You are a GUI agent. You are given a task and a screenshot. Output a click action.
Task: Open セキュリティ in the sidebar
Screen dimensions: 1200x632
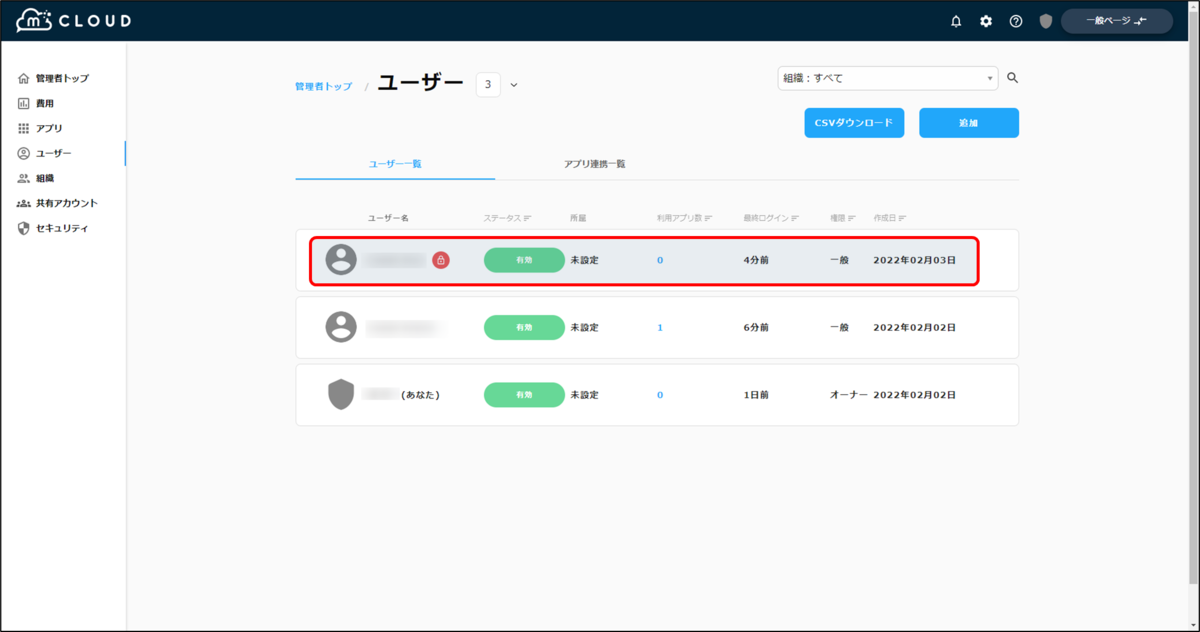click(62, 228)
